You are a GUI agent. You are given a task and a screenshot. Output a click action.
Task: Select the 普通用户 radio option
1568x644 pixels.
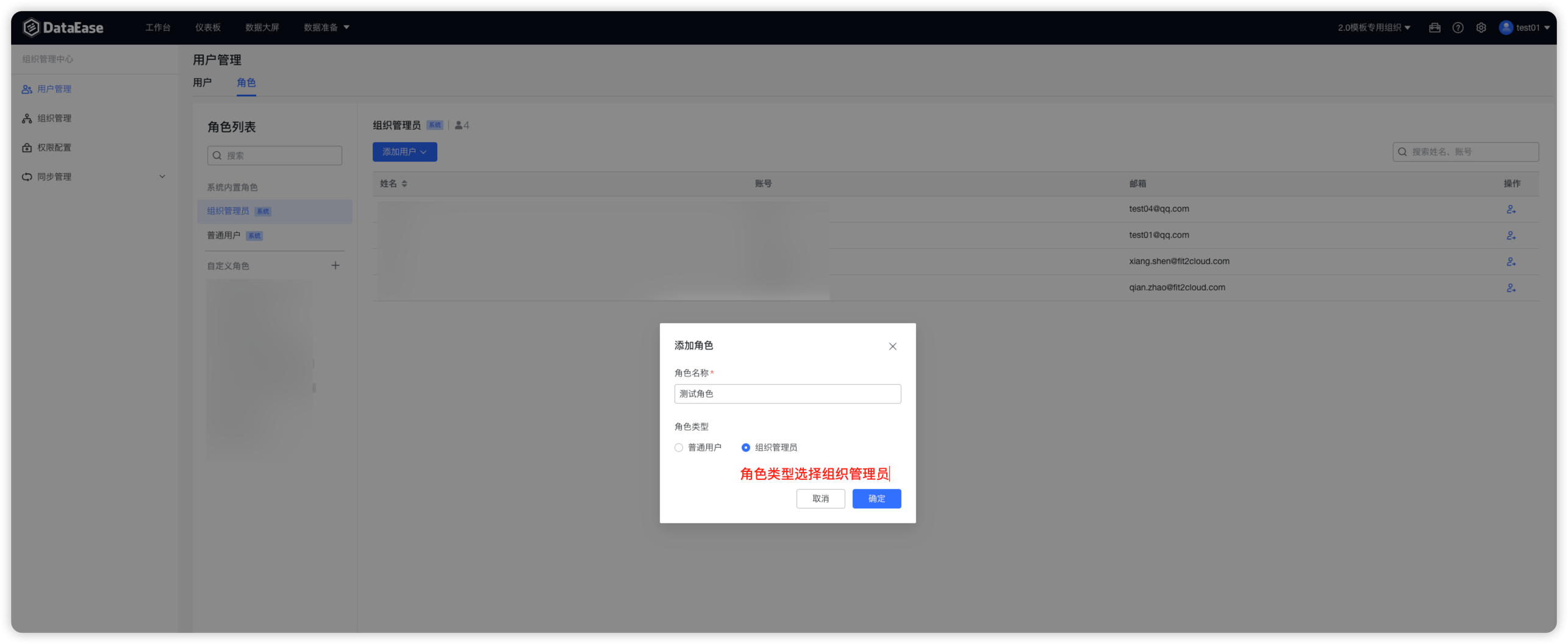[678, 448]
